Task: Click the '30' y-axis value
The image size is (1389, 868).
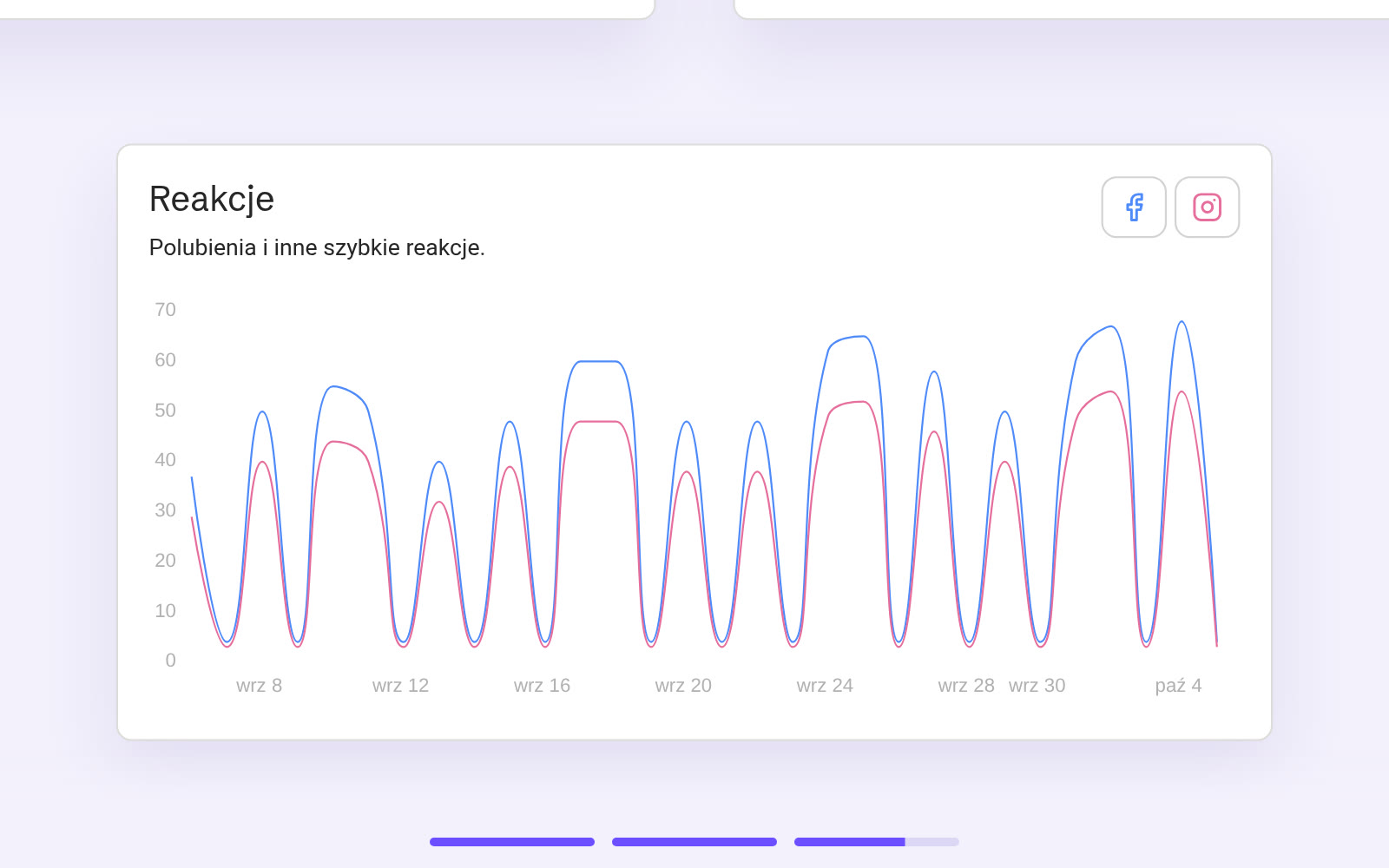Action: (166, 510)
